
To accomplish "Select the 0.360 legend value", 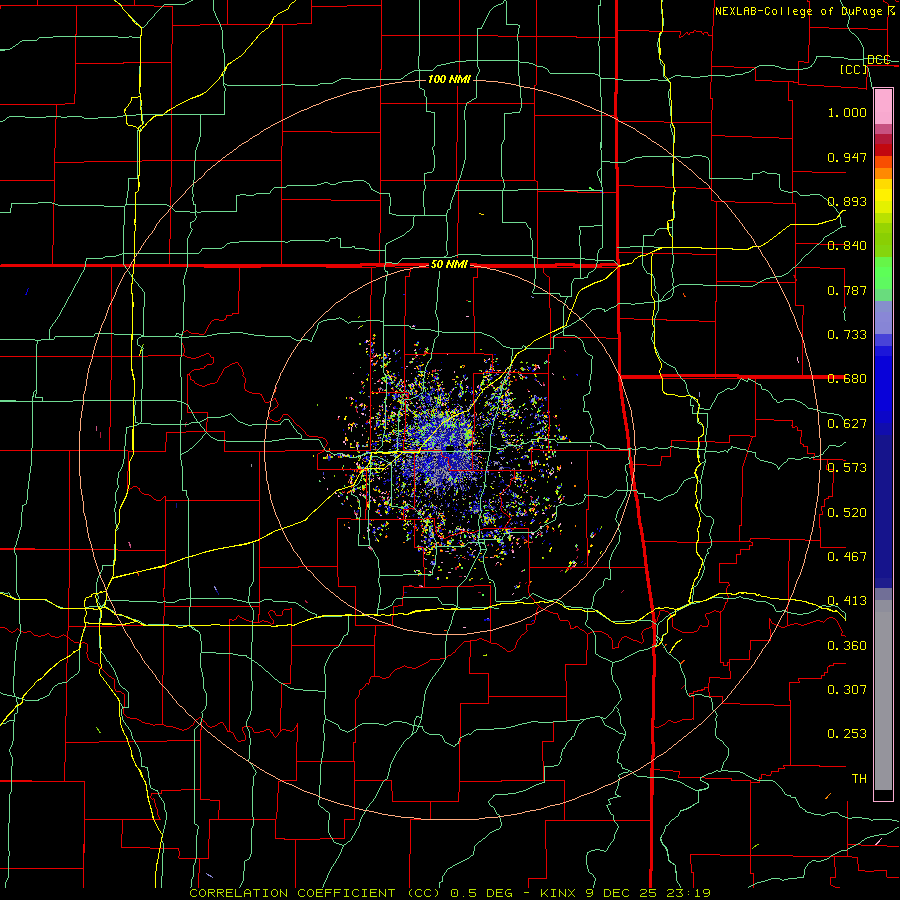I will pos(847,646).
